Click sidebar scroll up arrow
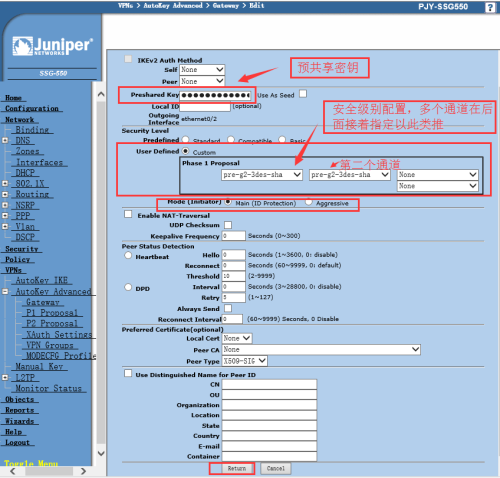This screenshot has height=478, width=500. pyautogui.click(x=101, y=95)
